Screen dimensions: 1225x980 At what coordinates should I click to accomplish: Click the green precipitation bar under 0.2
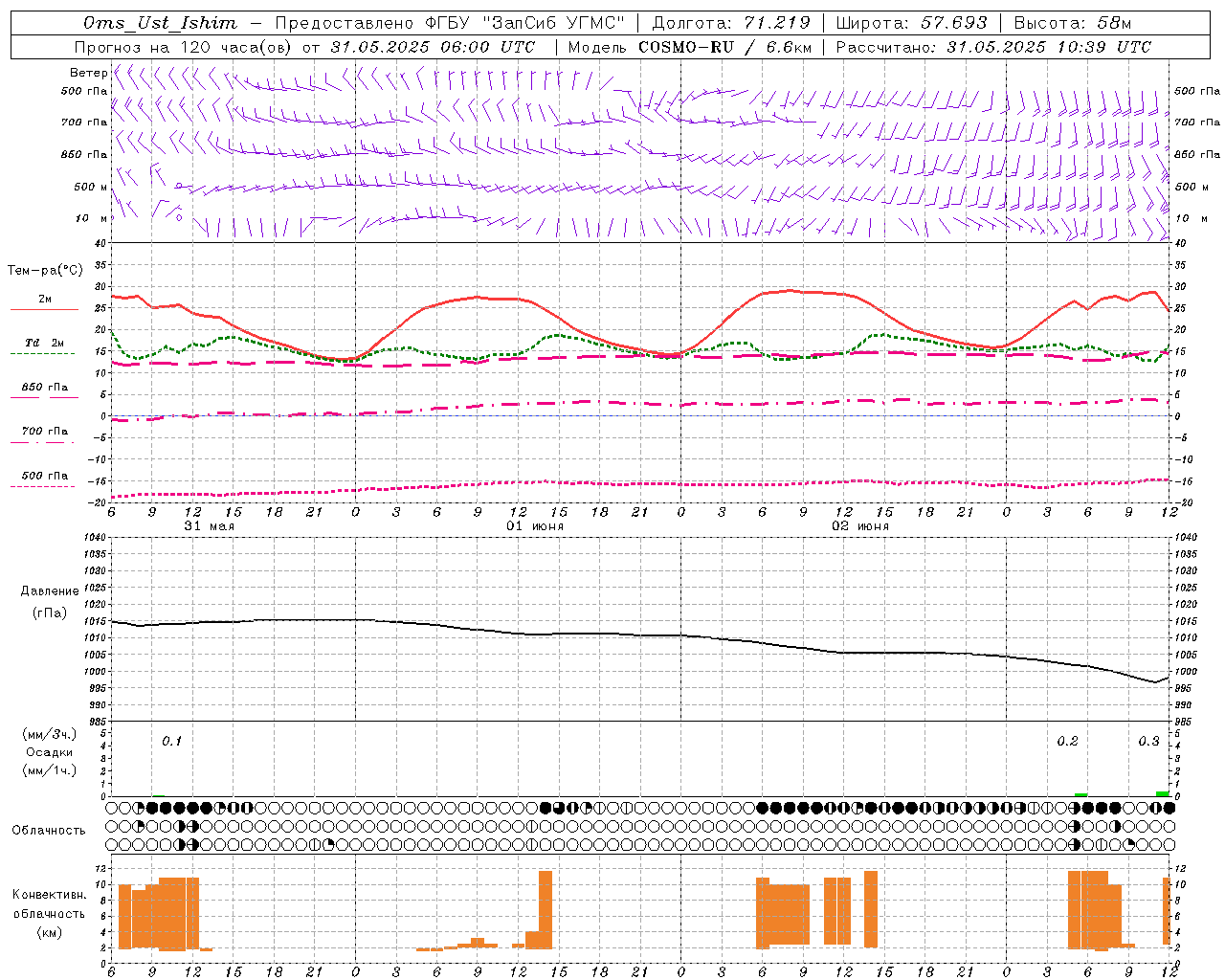pyautogui.click(x=1080, y=794)
